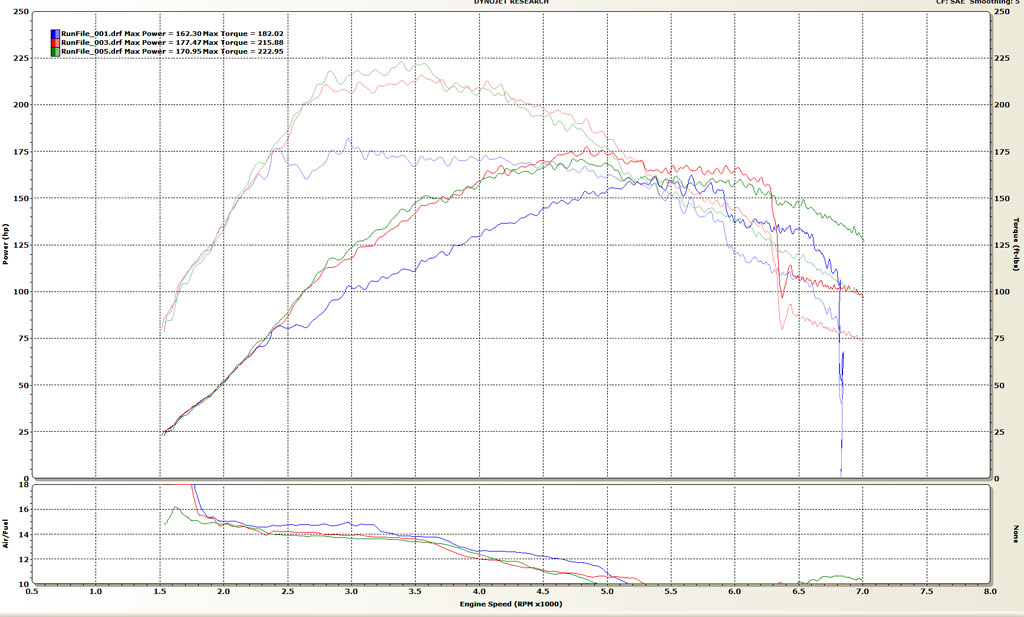Click the 7.0 tick on Engine Speed axis
The width and height of the screenshot is (1024, 617).
[x=862, y=593]
